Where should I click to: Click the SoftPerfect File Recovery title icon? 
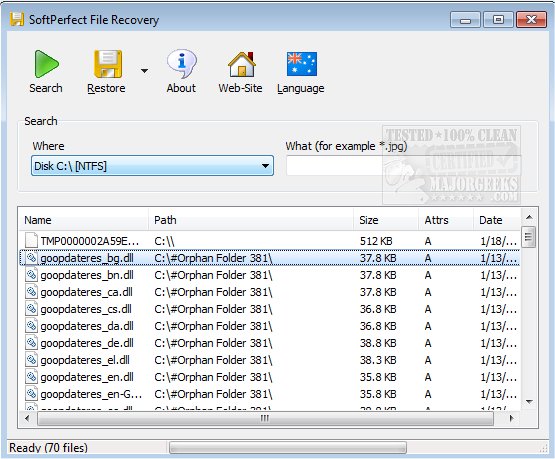click(x=17, y=19)
